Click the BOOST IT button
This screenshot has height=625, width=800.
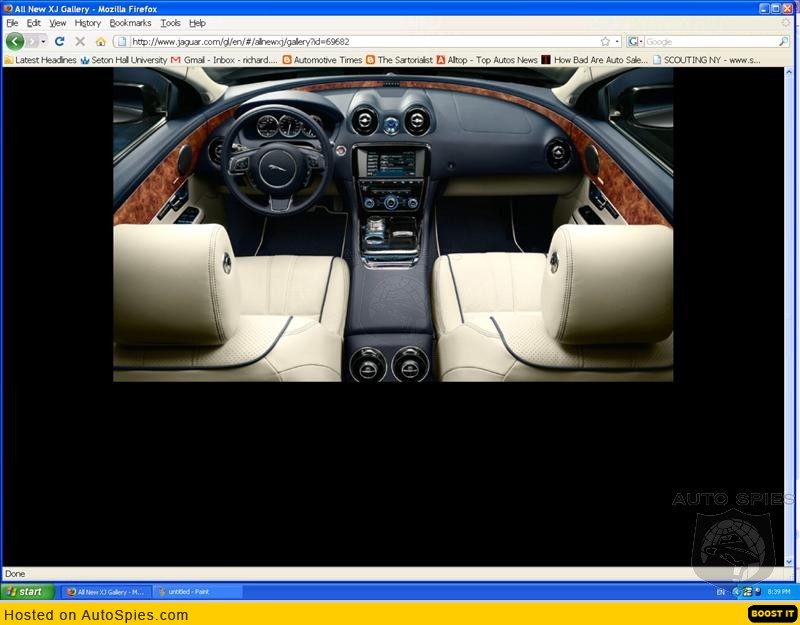[772, 613]
